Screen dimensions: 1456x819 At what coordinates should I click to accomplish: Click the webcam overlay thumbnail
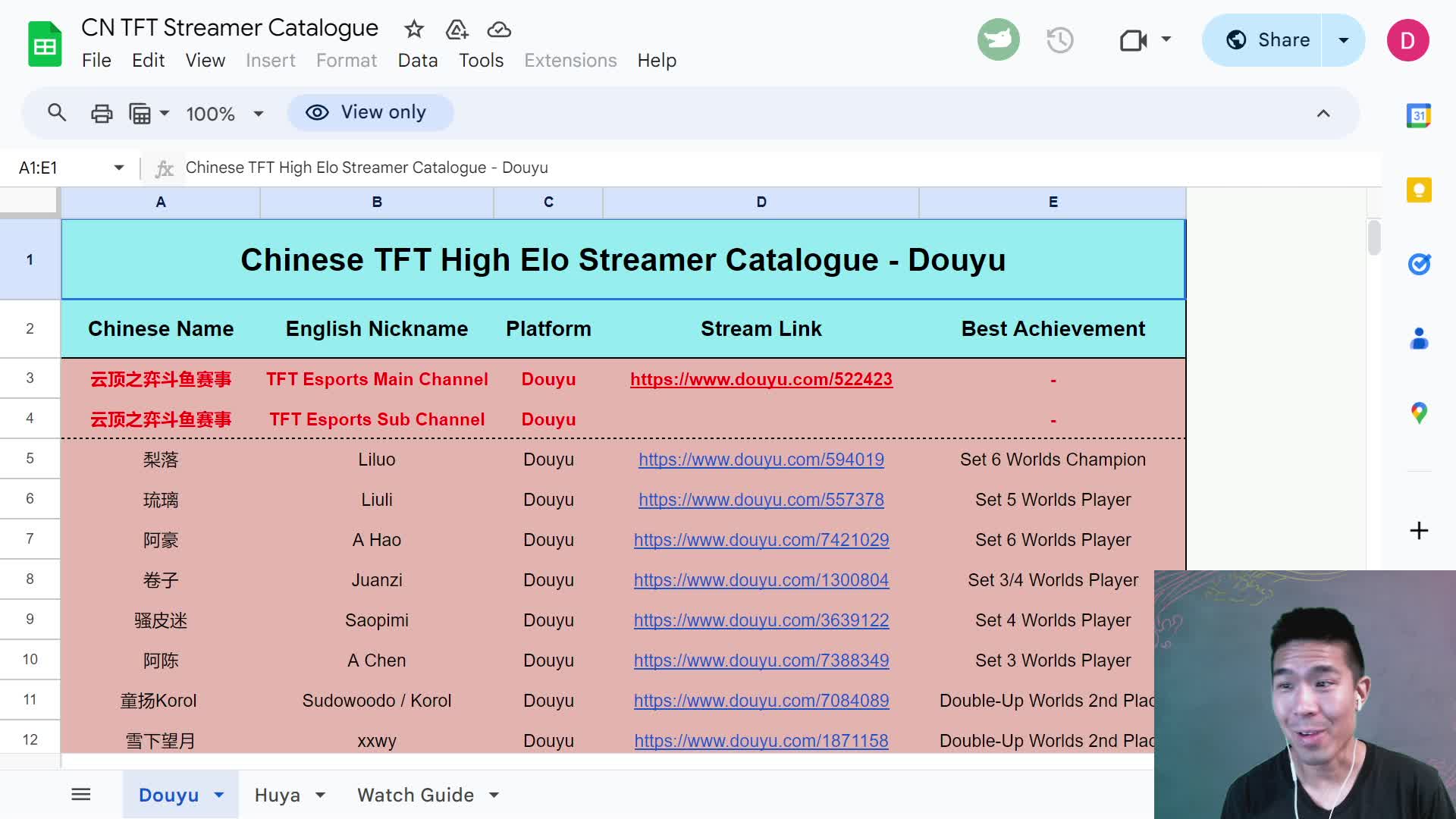pos(1304,694)
